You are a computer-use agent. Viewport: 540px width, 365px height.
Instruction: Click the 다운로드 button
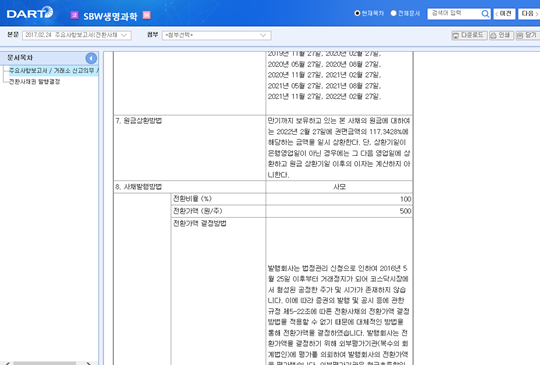pyautogui.click(x=469, y=35)
